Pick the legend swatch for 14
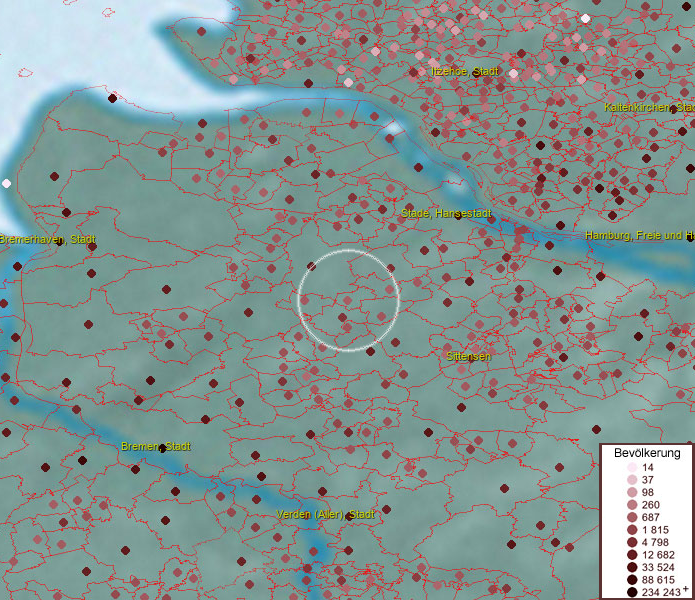This screenshot has width=695, height=600. tap(632, 468)
